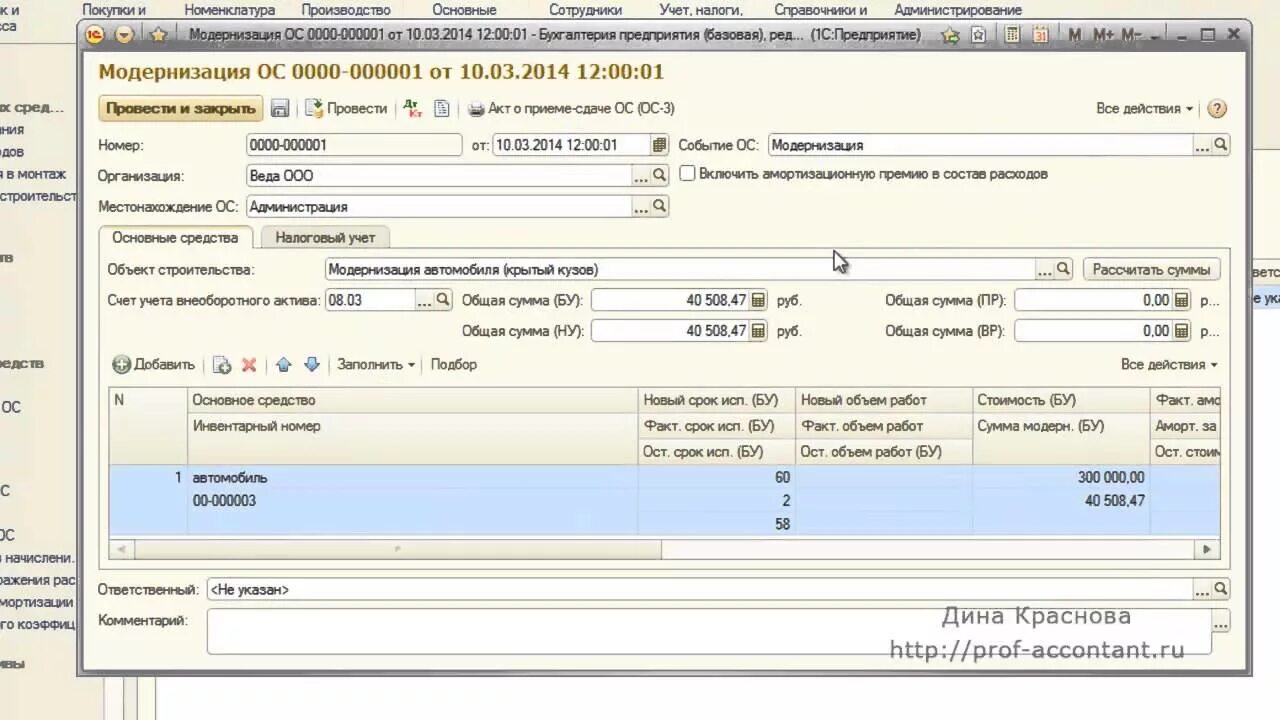The height and width of the screenshot is (720, 1280).
Task: Click table scrollbar left arrow
Action: point(122,549)
